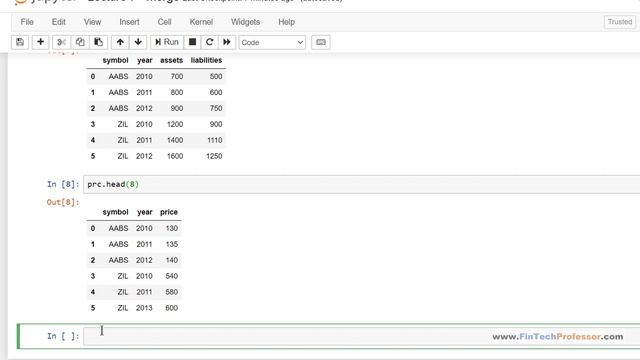The image size is (640, 360).
Task: Click the price value 540
Action: pos(171,276)
